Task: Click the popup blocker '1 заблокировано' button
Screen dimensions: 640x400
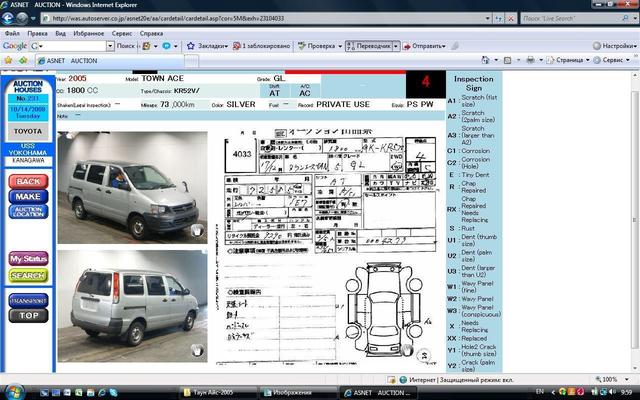Action: point(261,46)
